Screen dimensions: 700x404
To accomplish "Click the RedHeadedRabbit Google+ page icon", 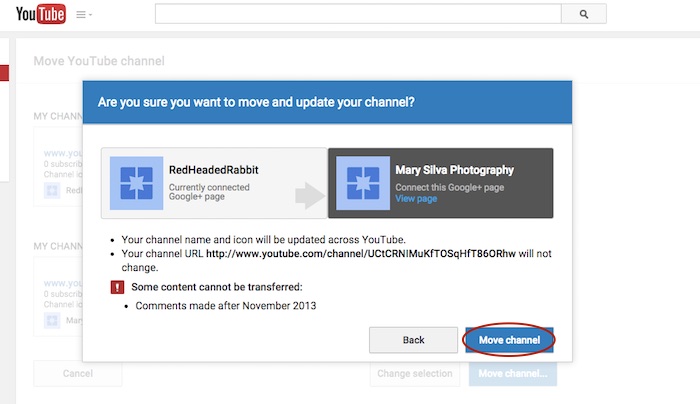I will 134,183.
